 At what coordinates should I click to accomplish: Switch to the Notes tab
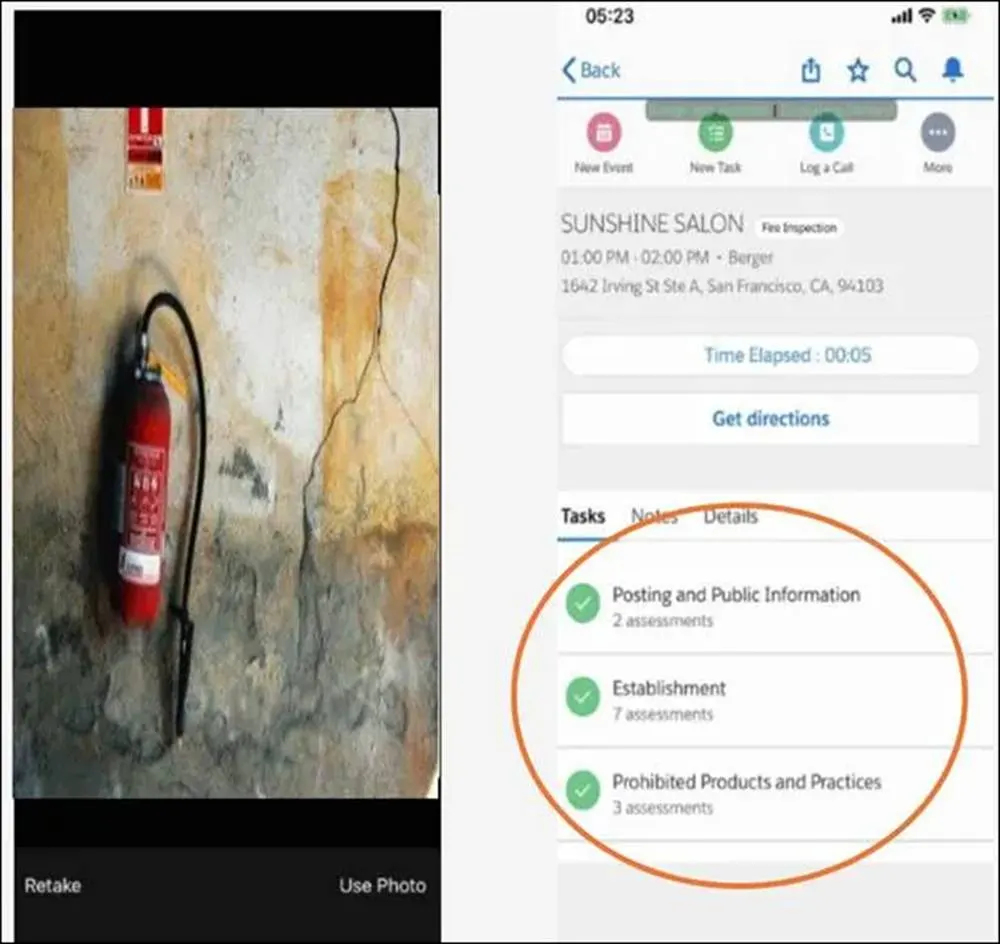pyautogui.click(x=654, y=516)
